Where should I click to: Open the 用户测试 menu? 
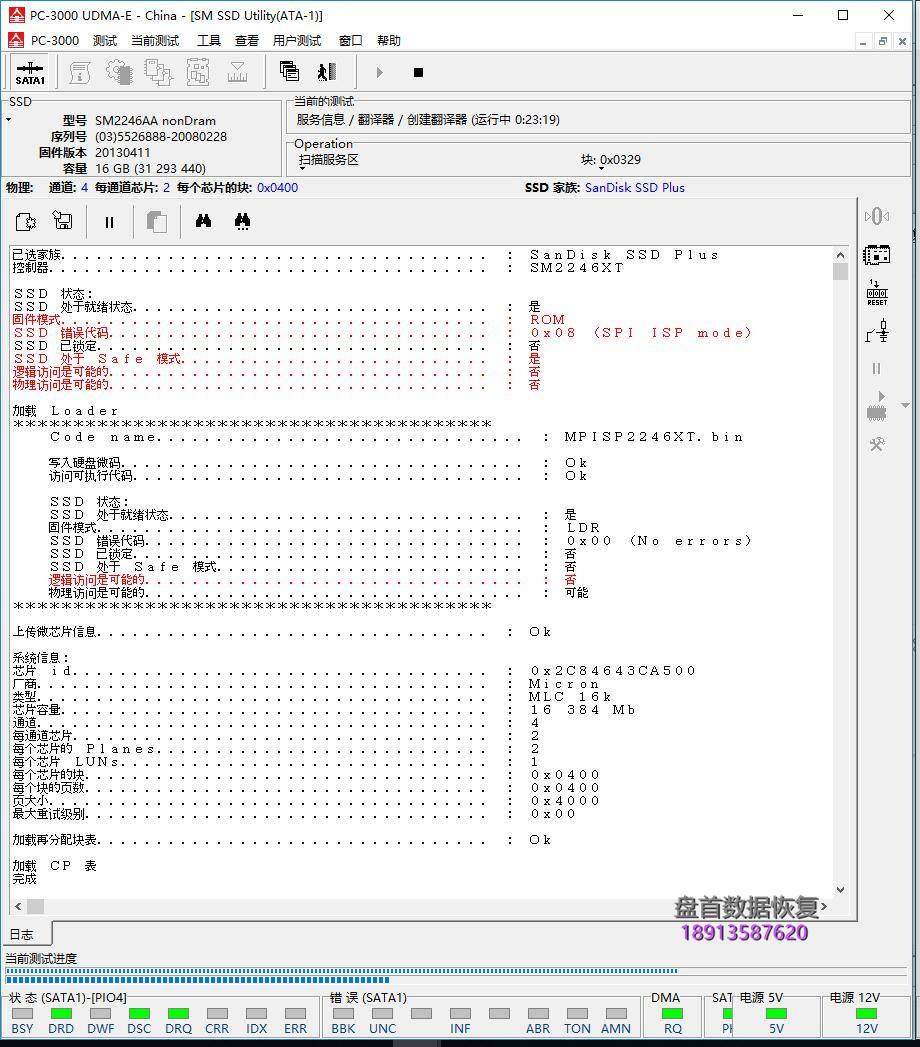tap(297, 41)
